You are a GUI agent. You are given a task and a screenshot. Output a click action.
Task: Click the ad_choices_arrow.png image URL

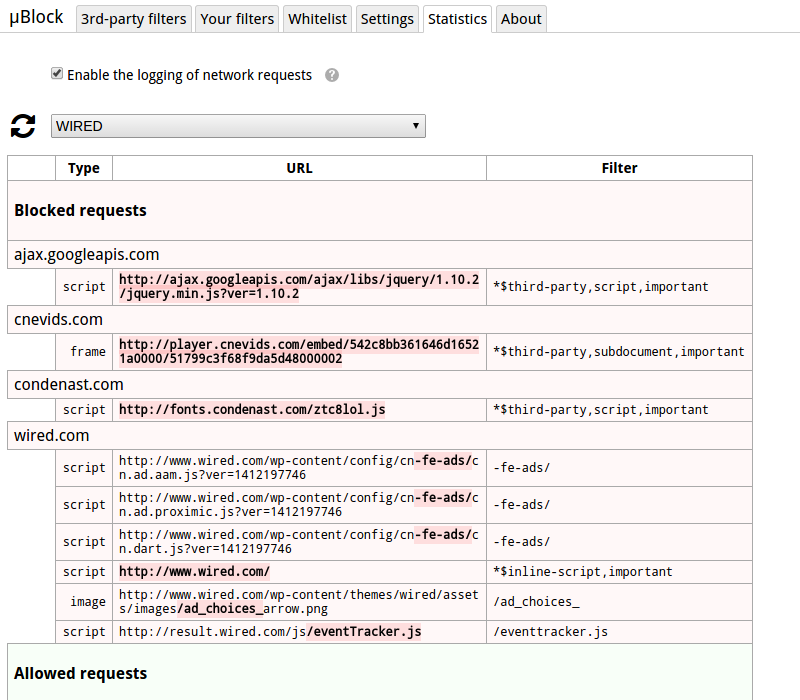pos(299,602)
